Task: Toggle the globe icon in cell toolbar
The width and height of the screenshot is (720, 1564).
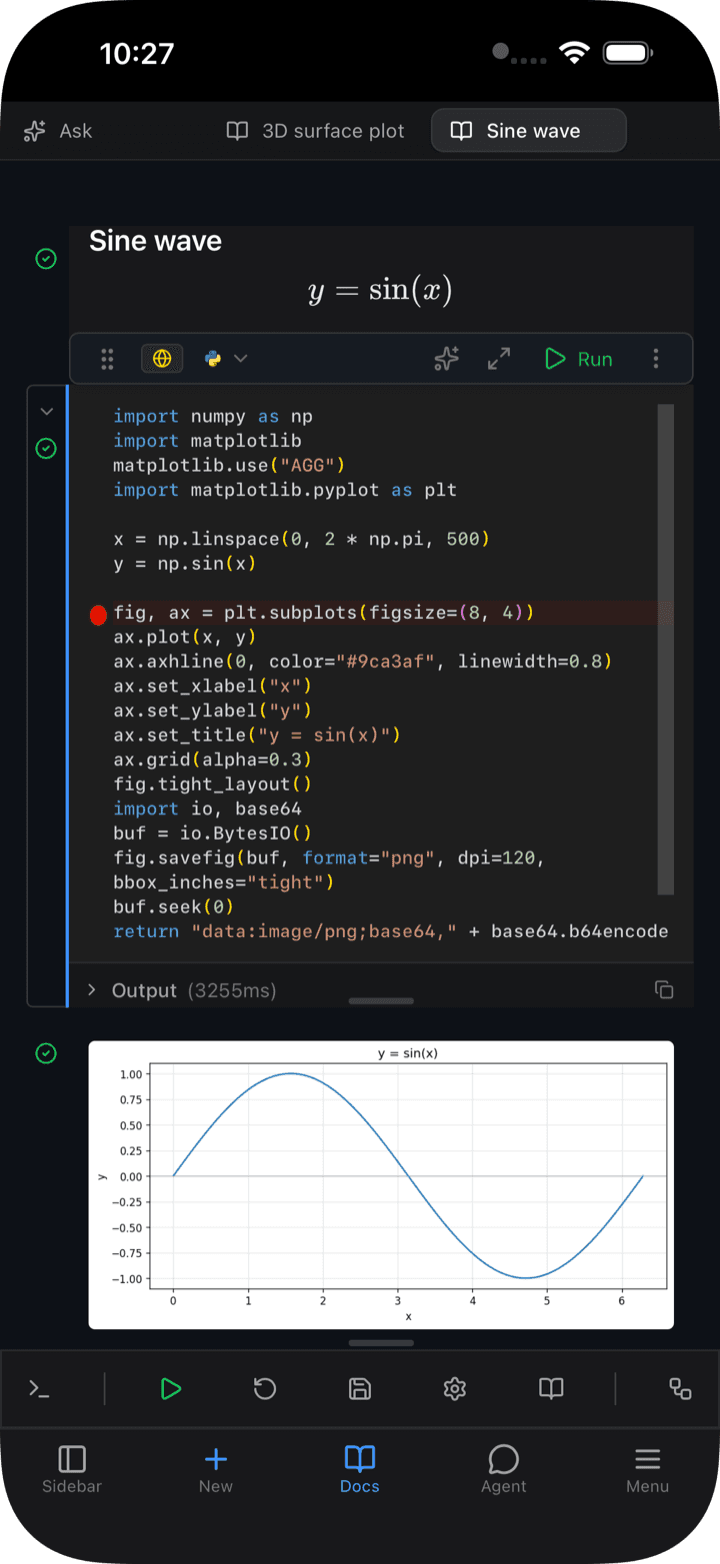Action: tap(162, 359)
